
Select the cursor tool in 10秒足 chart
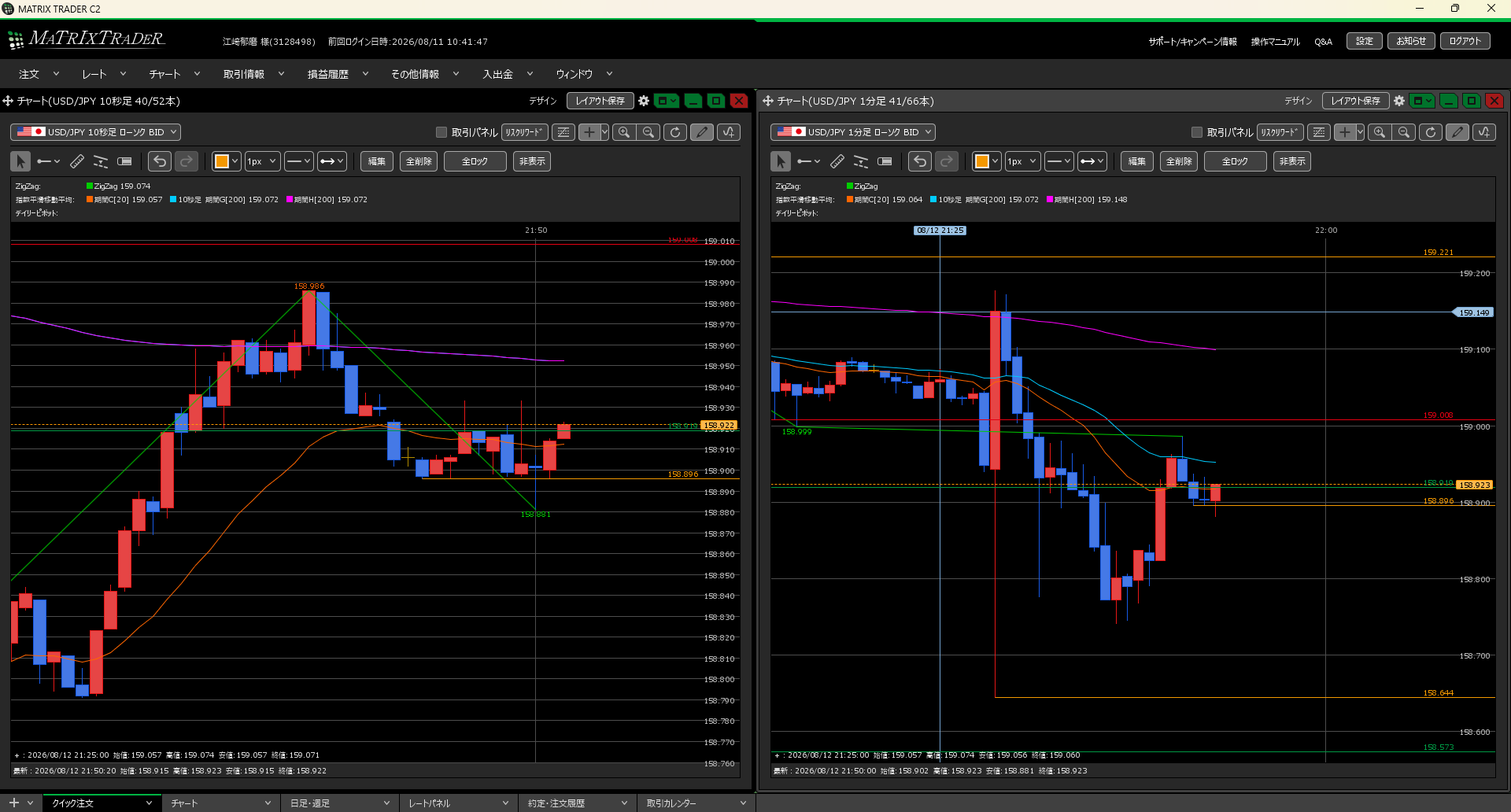[20, 161]
